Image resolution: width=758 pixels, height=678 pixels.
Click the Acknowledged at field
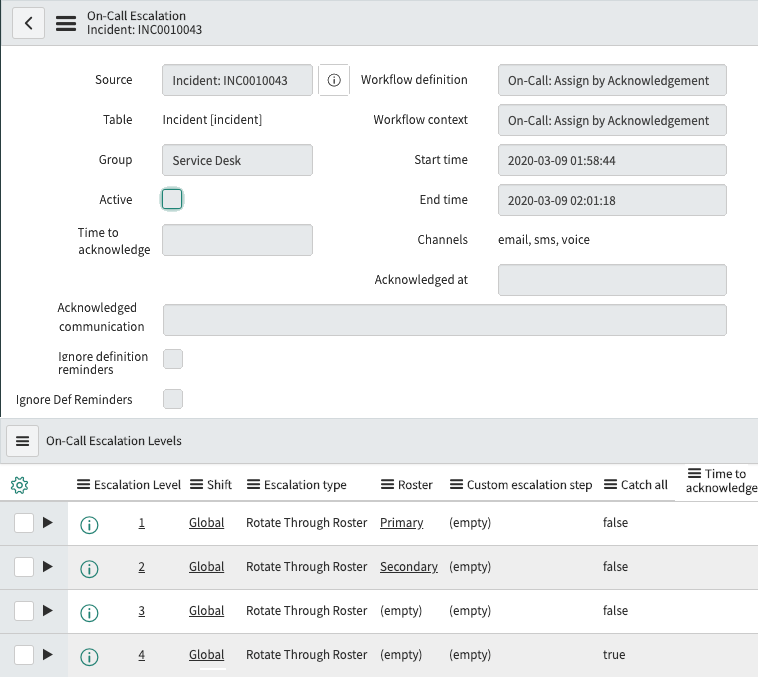click(x=612, y=280)
